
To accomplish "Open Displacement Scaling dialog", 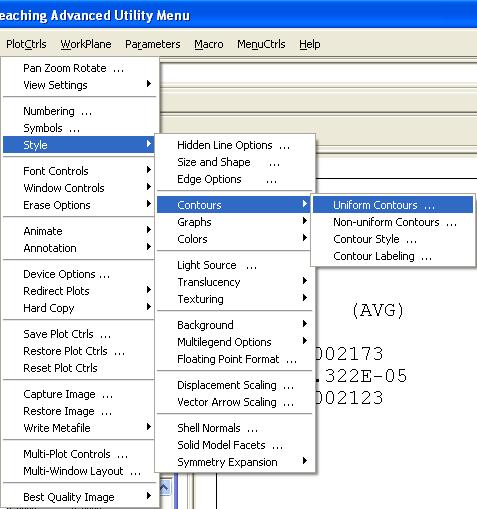I will (235, 385).
